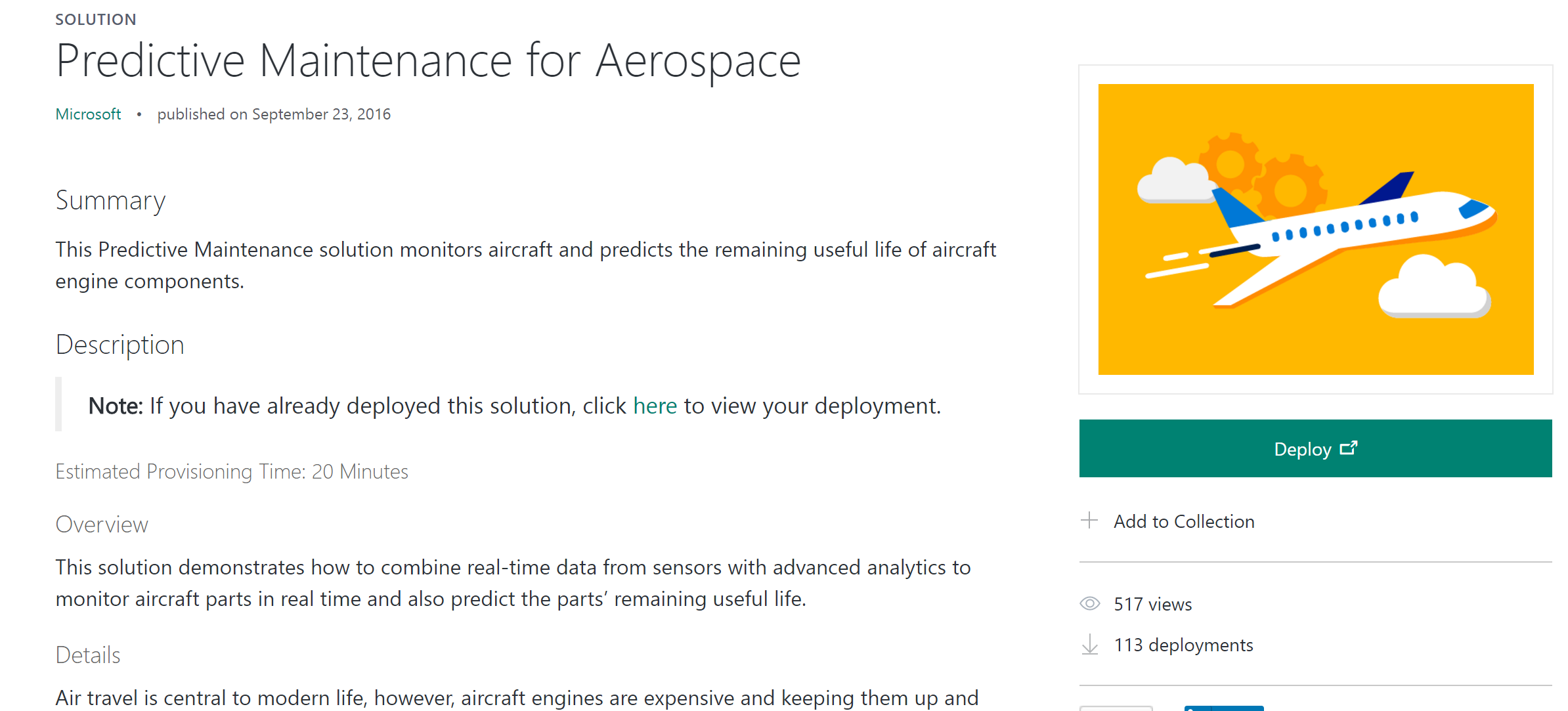Click the Description heading
Screen dimensions: 1568x711
tap(120, 345)
